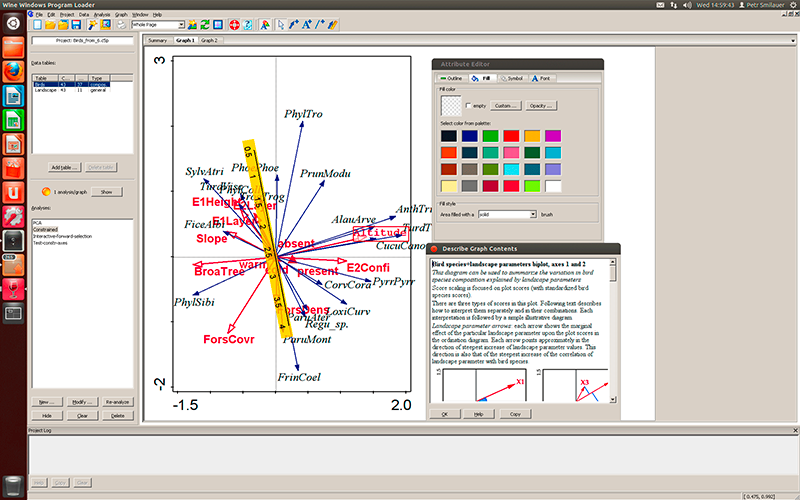
Task: Click the red lifebuoy help icon
Action: click(233, 24)
